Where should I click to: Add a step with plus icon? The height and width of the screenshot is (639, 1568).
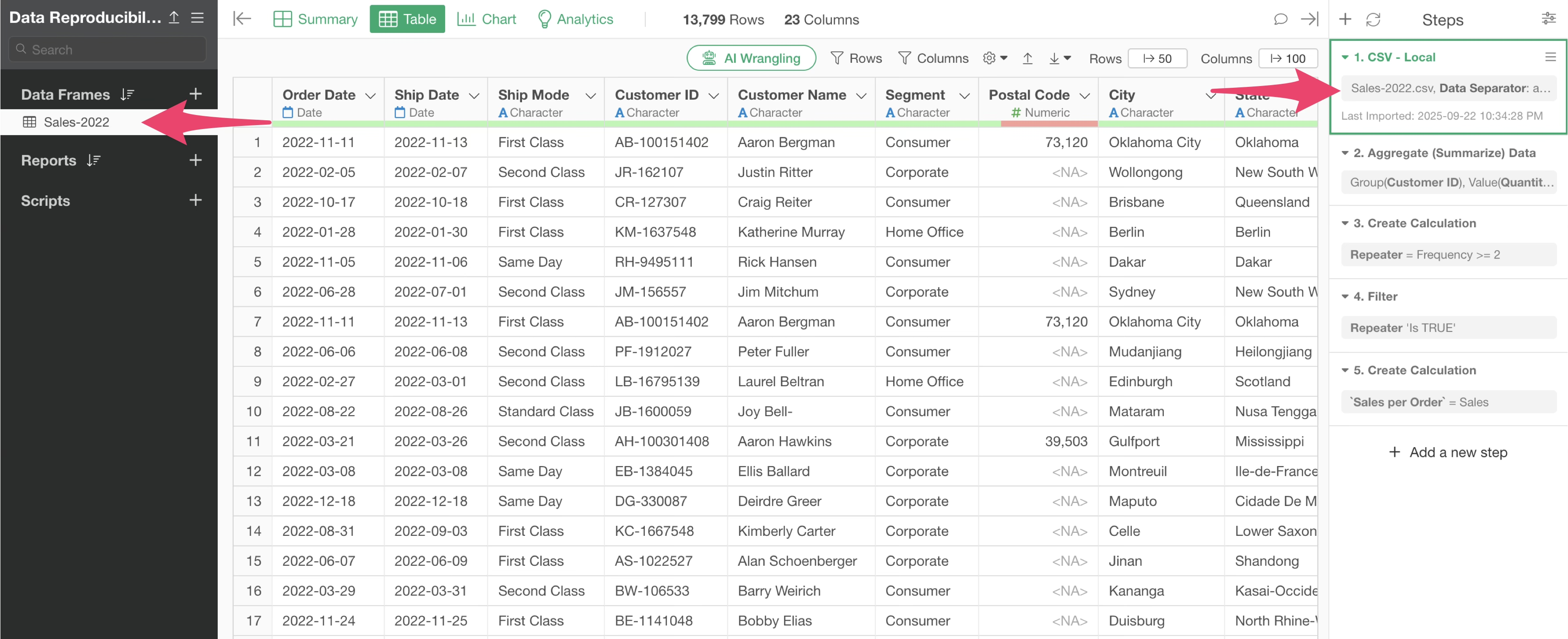[x=1345, y=19]
